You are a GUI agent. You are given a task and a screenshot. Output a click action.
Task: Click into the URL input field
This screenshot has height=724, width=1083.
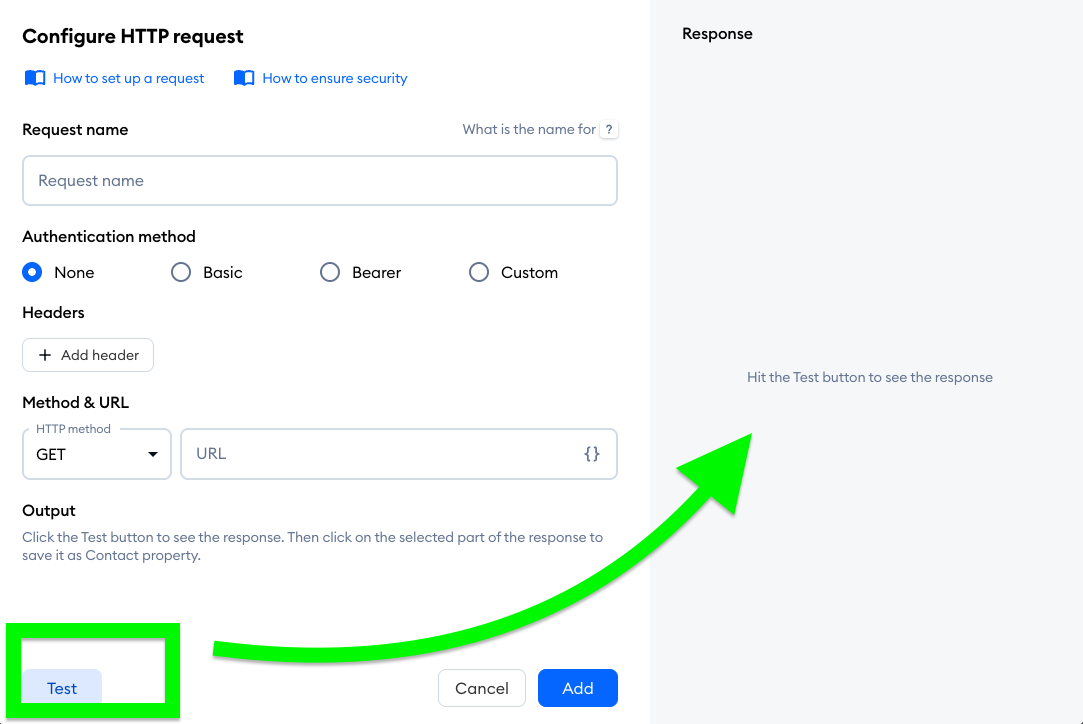[399, 454]
